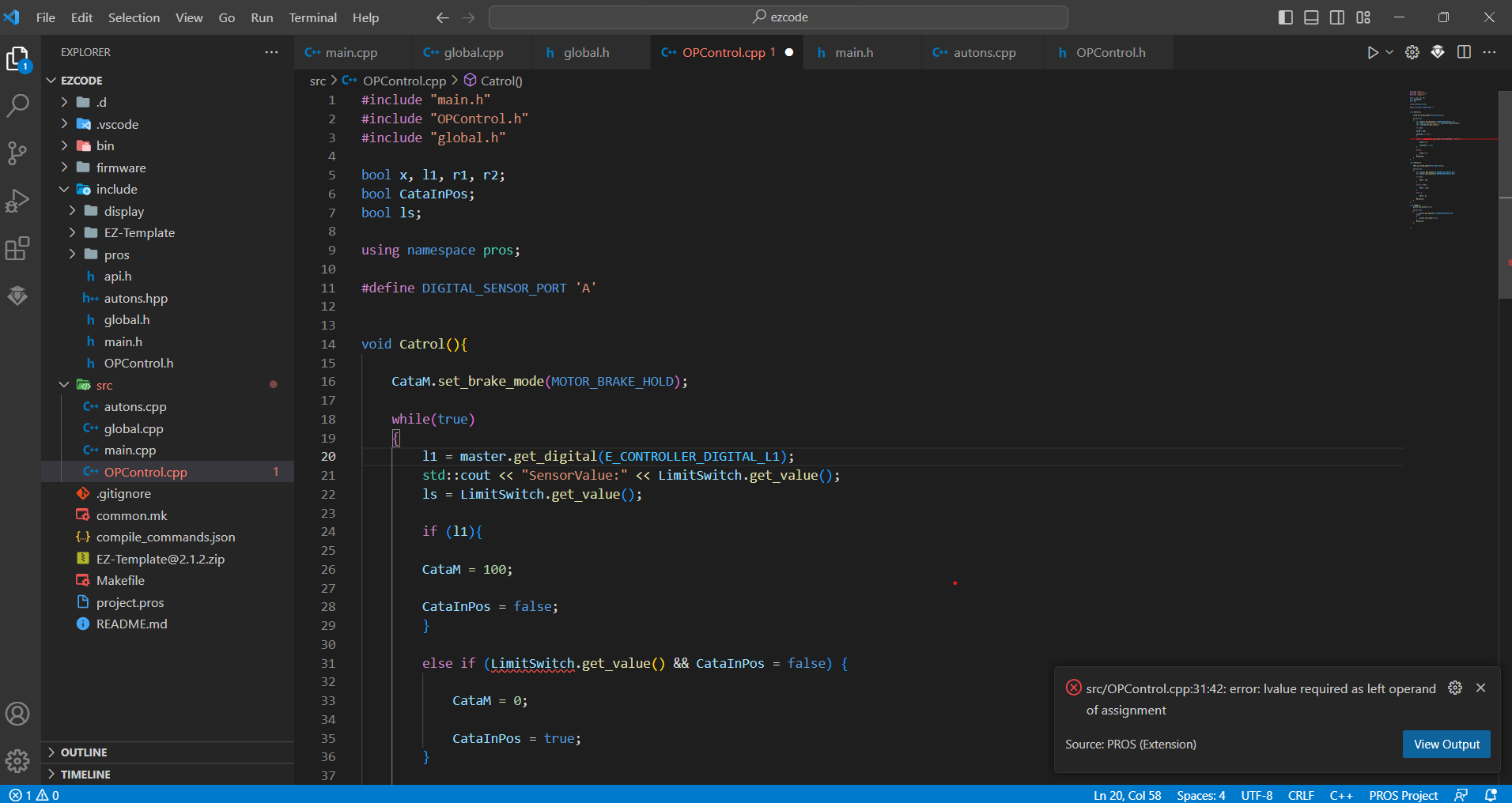
Task: Expand the firmware folder
Action: [120, 168]
